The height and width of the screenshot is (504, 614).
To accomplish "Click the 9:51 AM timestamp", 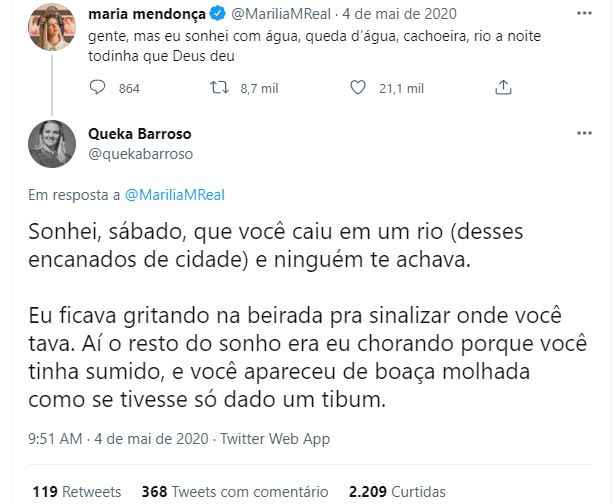I will point(55,438).
